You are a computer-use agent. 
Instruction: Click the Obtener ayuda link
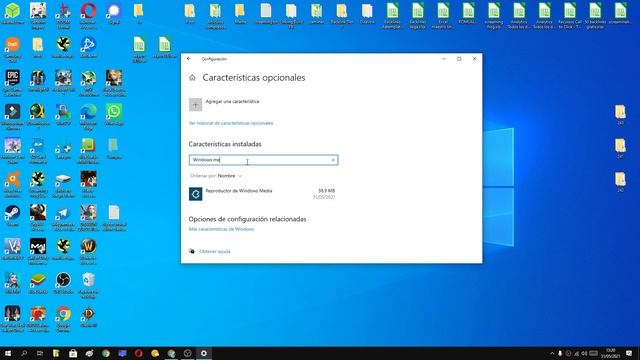click(x=215, y=251)
